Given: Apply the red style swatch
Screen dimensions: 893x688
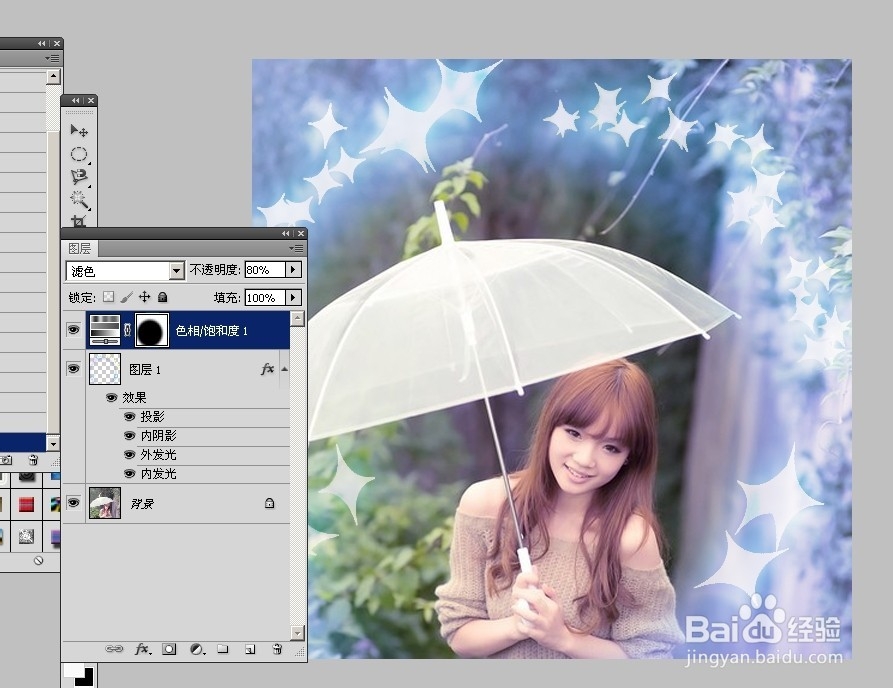Looking at the screenshot, I should pos(27,504).
